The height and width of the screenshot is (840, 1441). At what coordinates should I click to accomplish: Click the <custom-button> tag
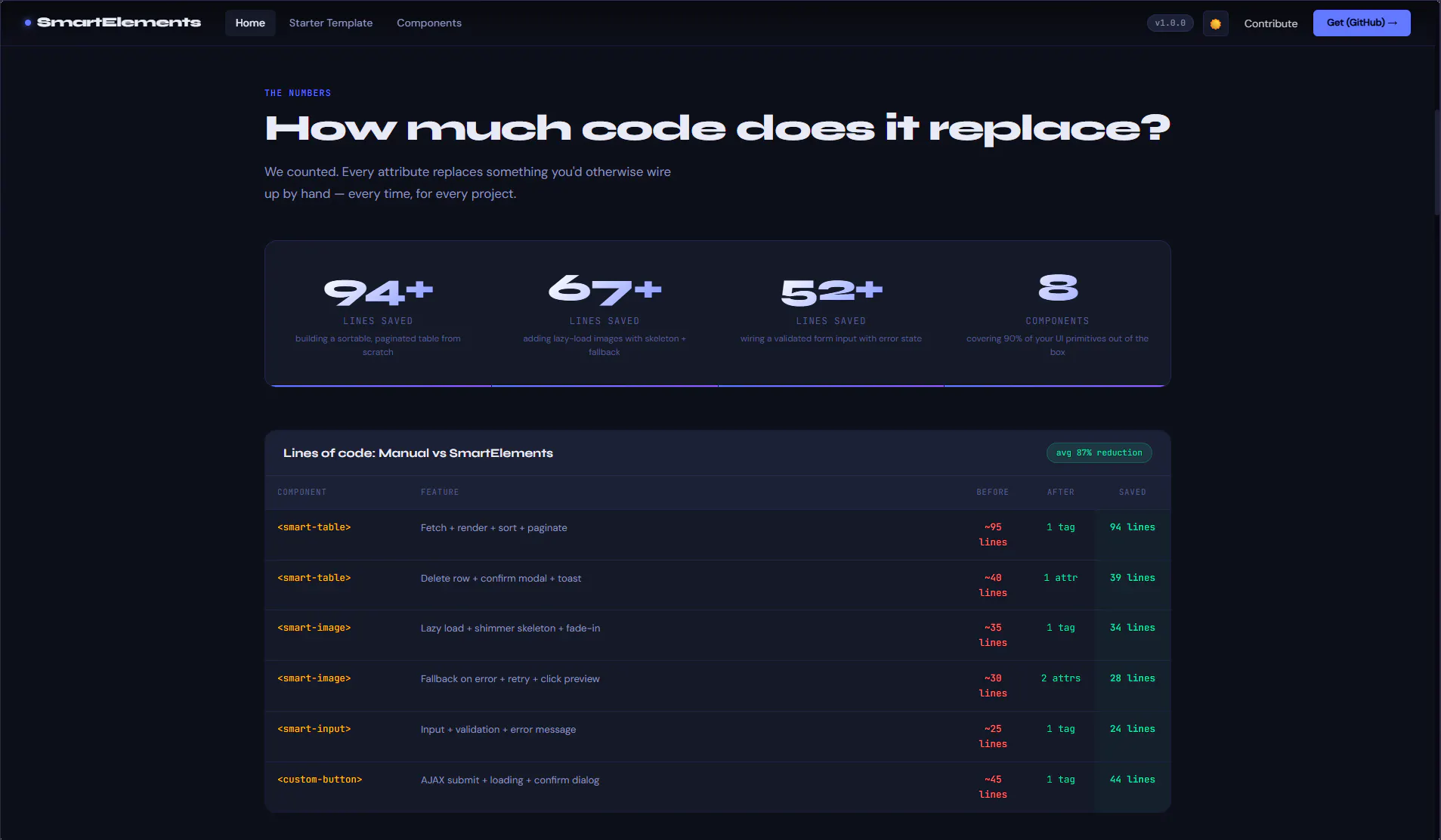click(320, 780)
